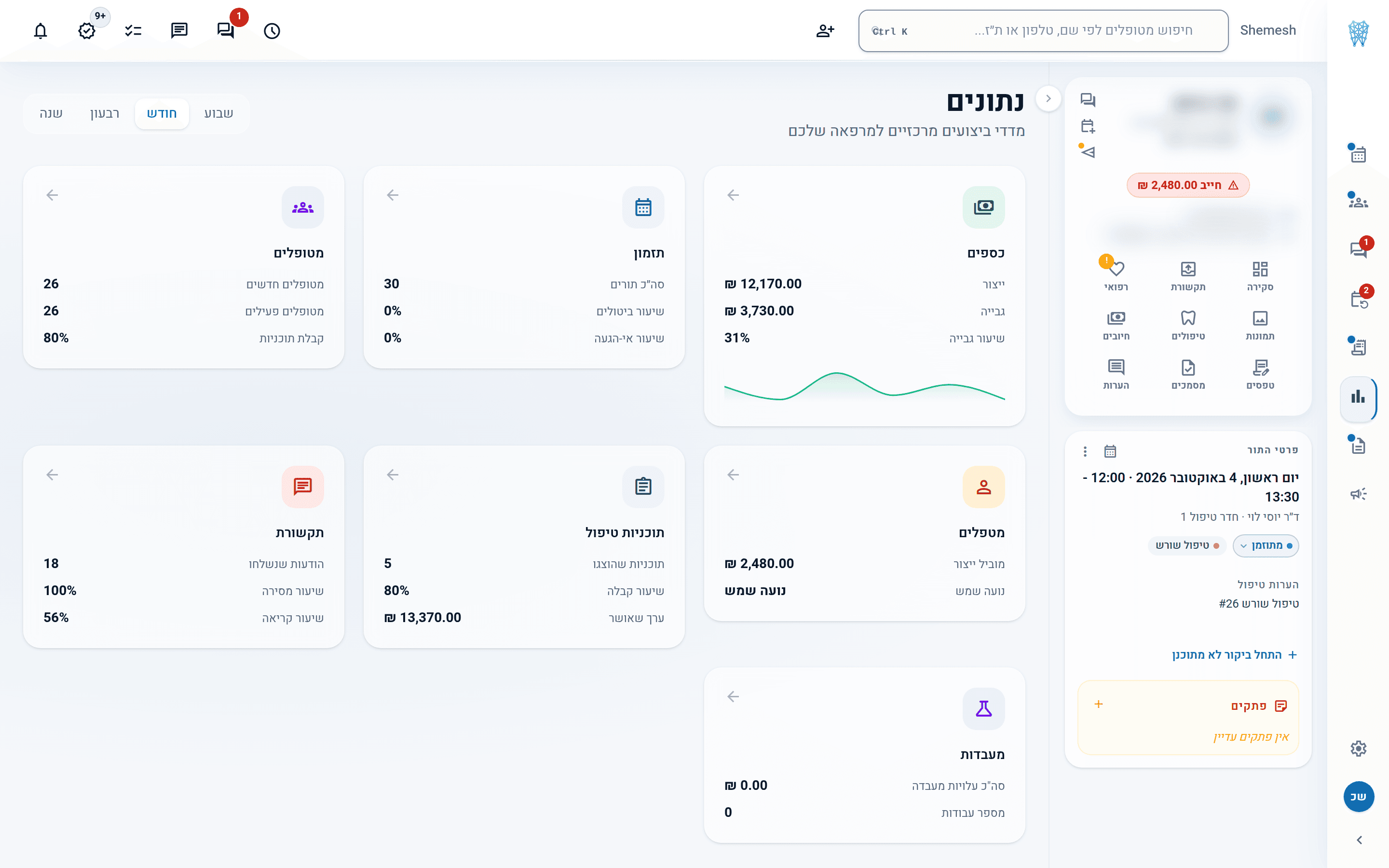Viewport: 1389px width, 868px height.
Task: Click the patient search field
Action: pos(1043,30)
